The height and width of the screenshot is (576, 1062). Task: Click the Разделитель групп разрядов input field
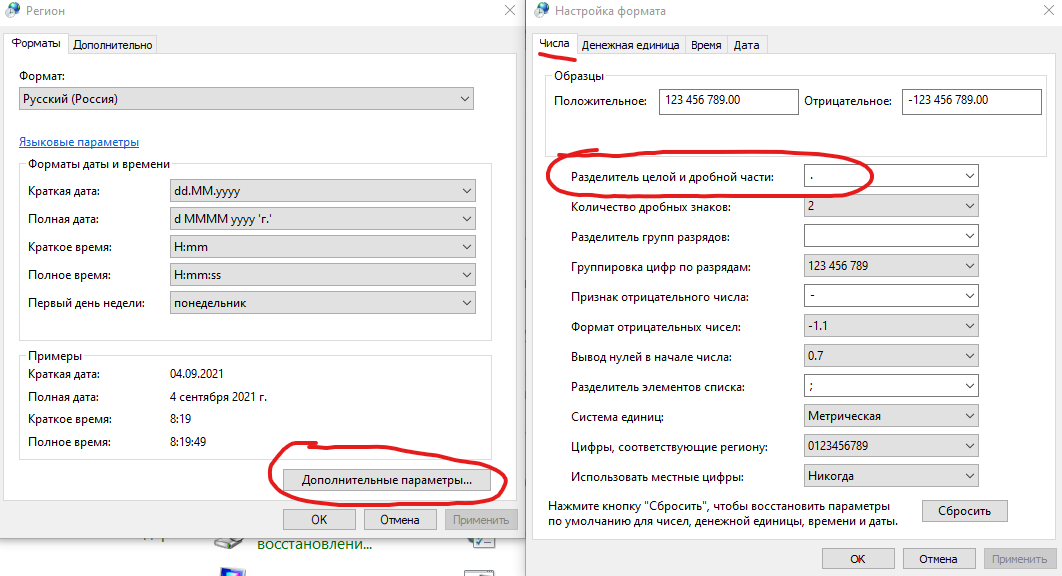click(891, 236)
